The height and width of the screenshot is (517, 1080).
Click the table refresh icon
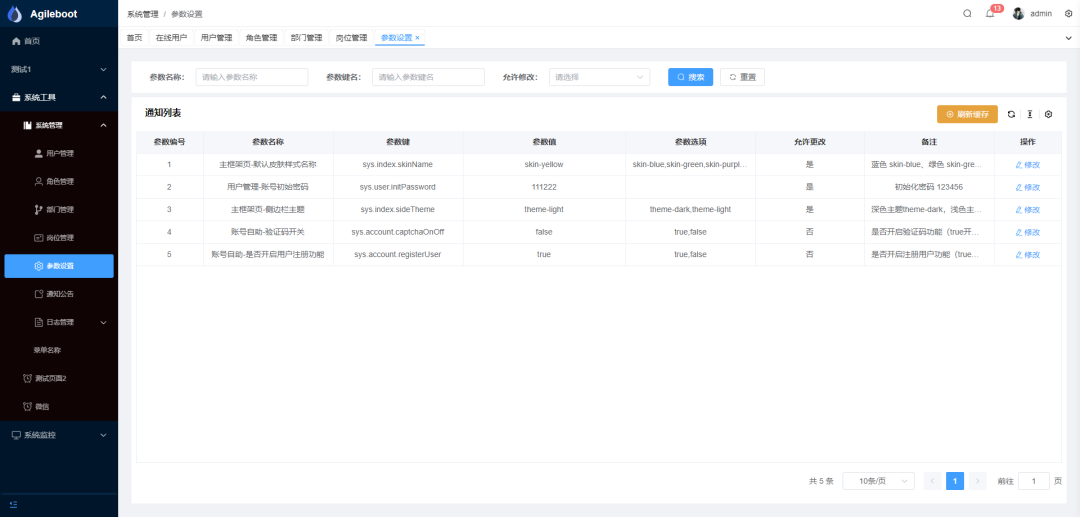click(x=1011, y=115)
